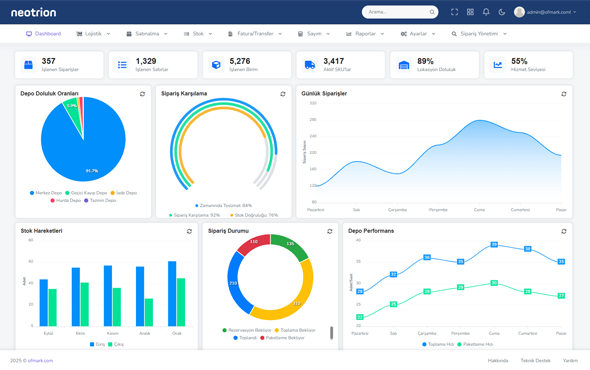This screenshot has height=370, width=590.
Task: Focus the Arama search field
Action: coord(400,12)
